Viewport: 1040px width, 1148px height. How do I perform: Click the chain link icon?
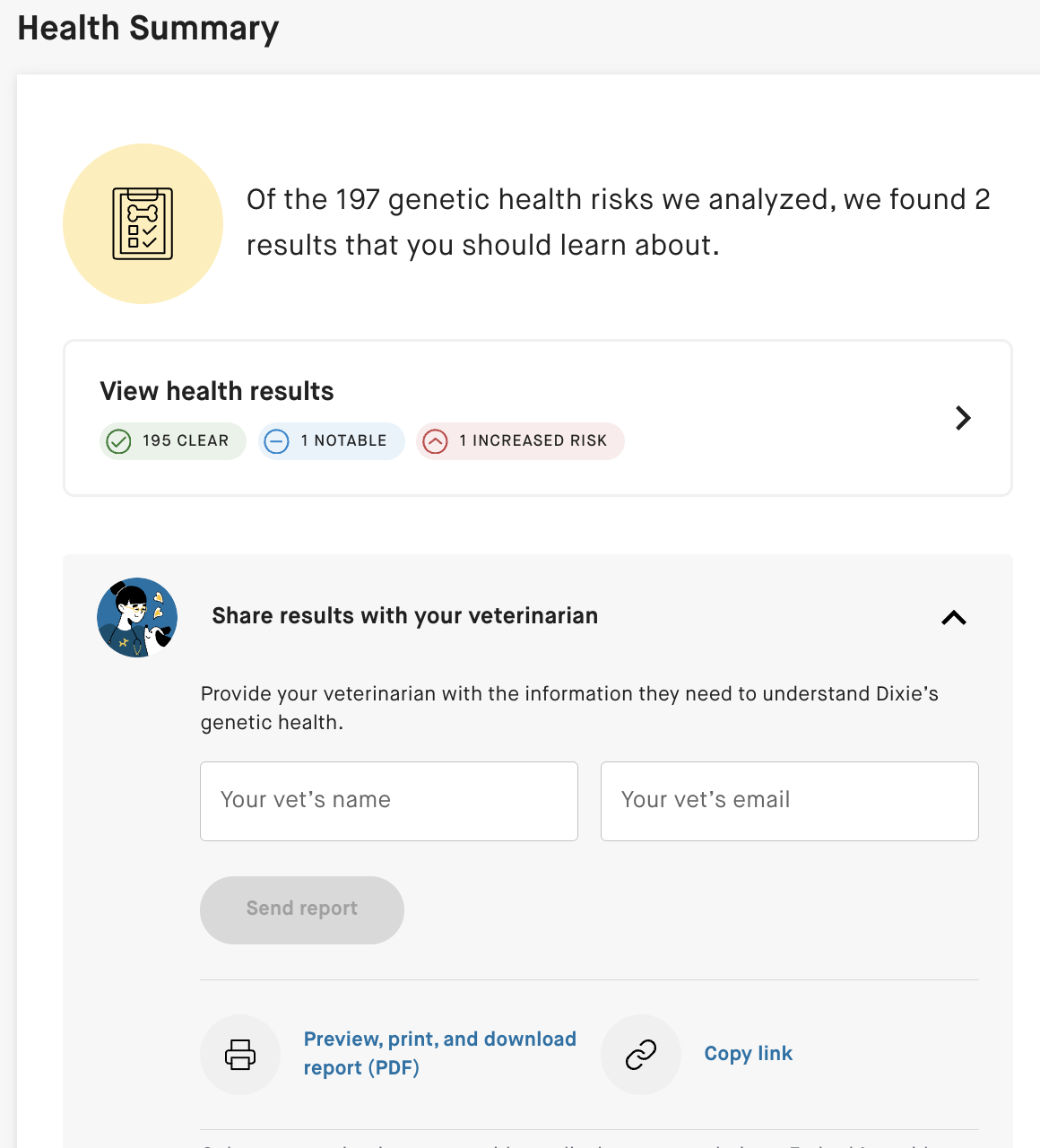641,1054
